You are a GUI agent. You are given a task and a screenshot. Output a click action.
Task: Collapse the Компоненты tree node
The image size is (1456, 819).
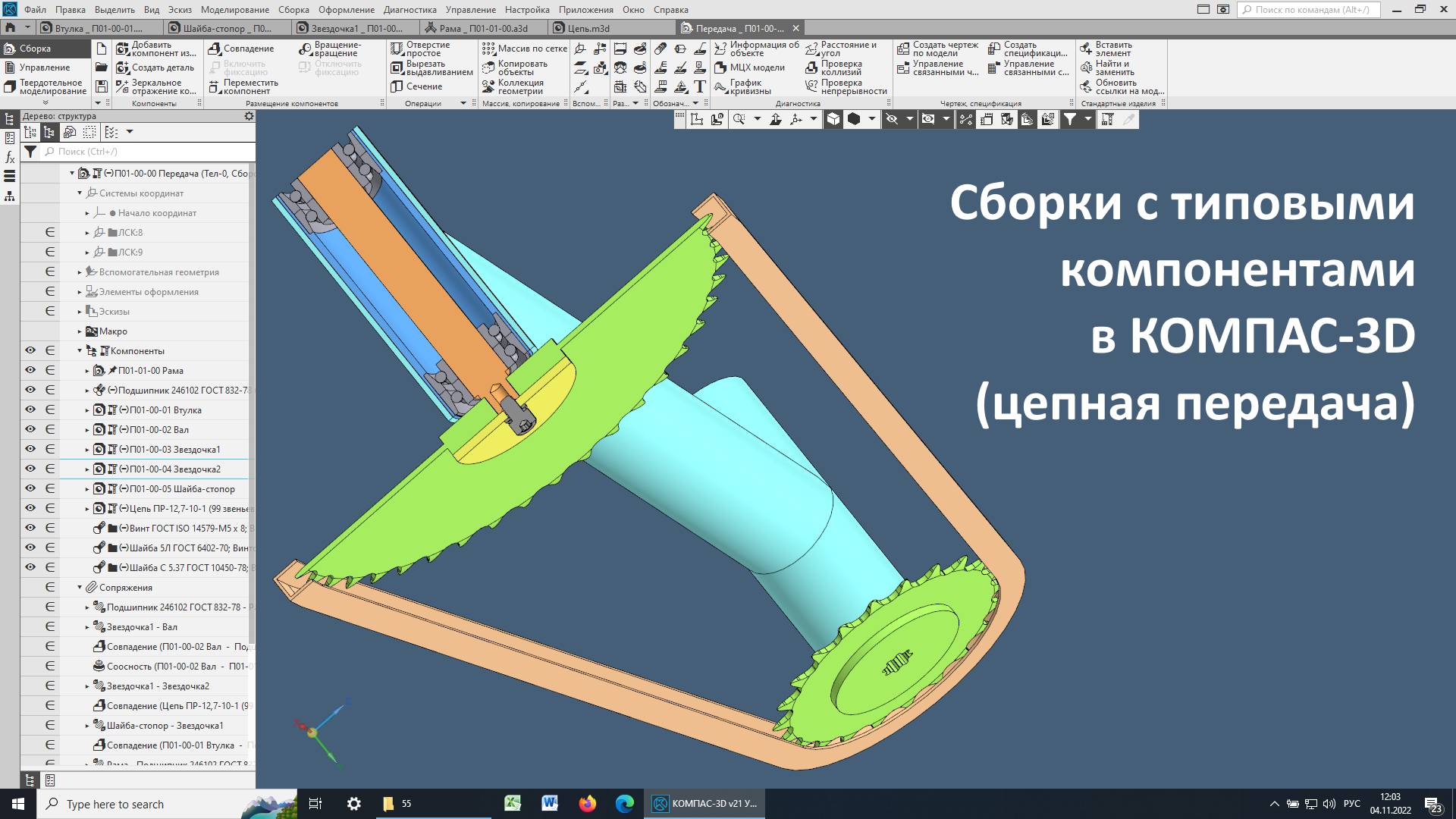[x=80, y=350]
